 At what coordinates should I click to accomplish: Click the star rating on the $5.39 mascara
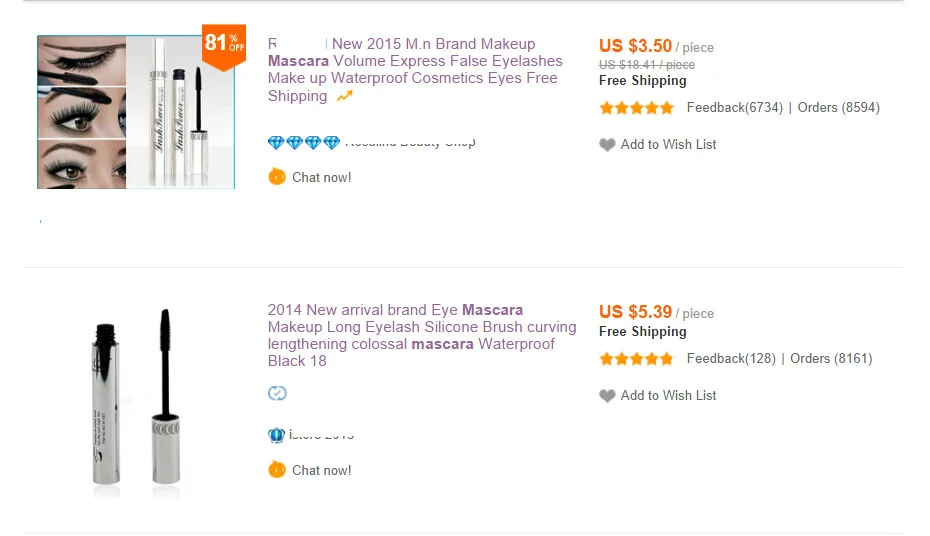click(x=636, y=359)
